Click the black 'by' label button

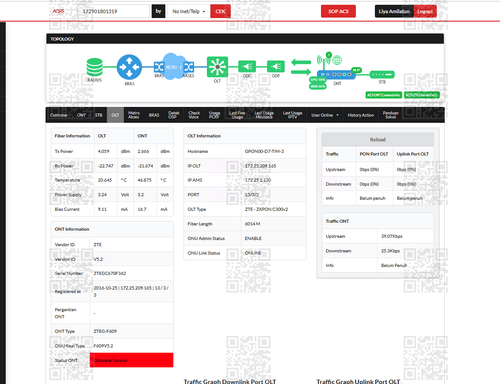pos(159,11)
